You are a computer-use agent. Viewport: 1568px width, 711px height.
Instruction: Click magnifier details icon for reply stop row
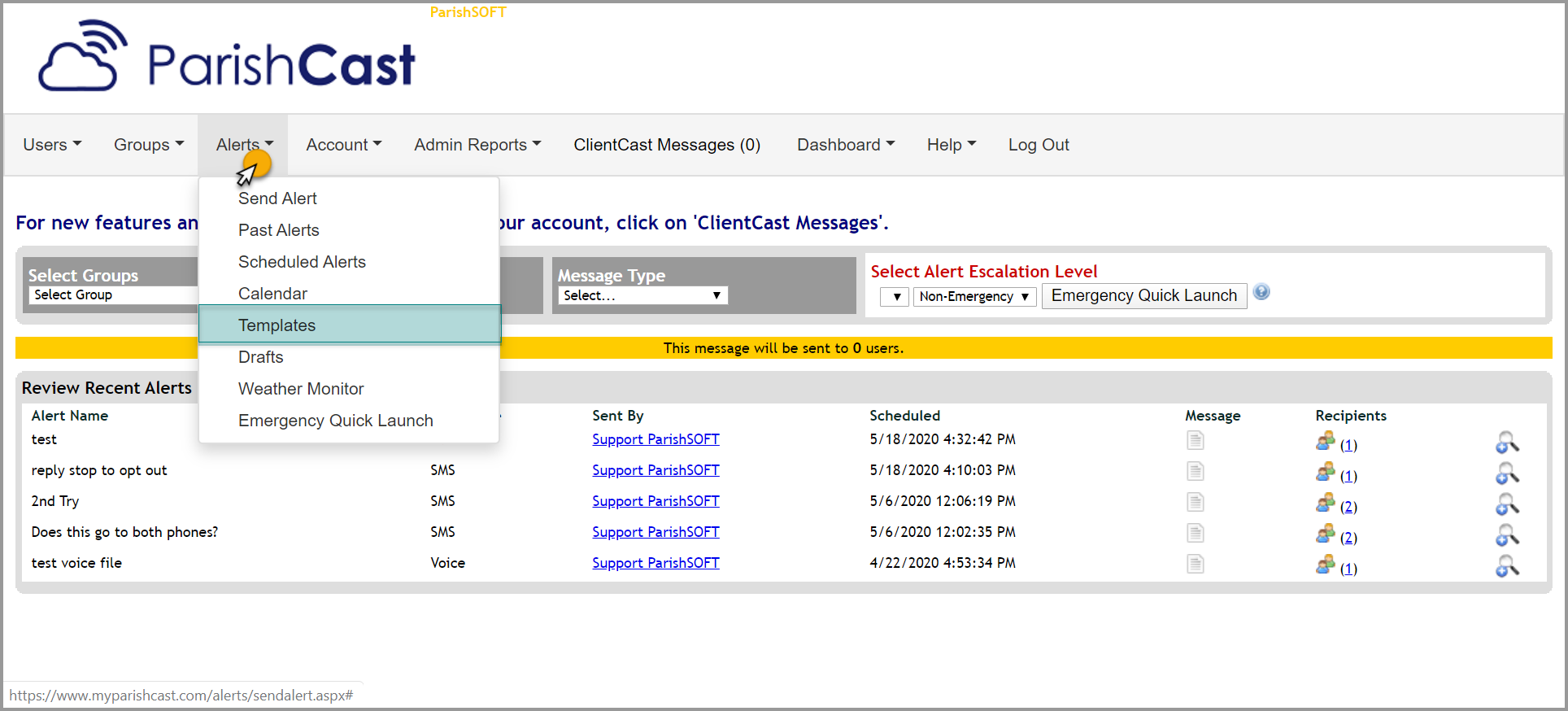click(1507, 473)
